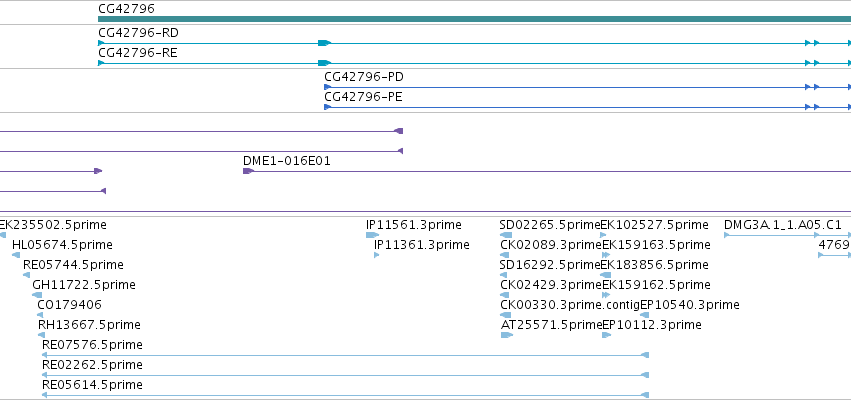This screenshot has height=400, width=851.
Task: Open the EP10540.3prime EST label
Action: 690,304
